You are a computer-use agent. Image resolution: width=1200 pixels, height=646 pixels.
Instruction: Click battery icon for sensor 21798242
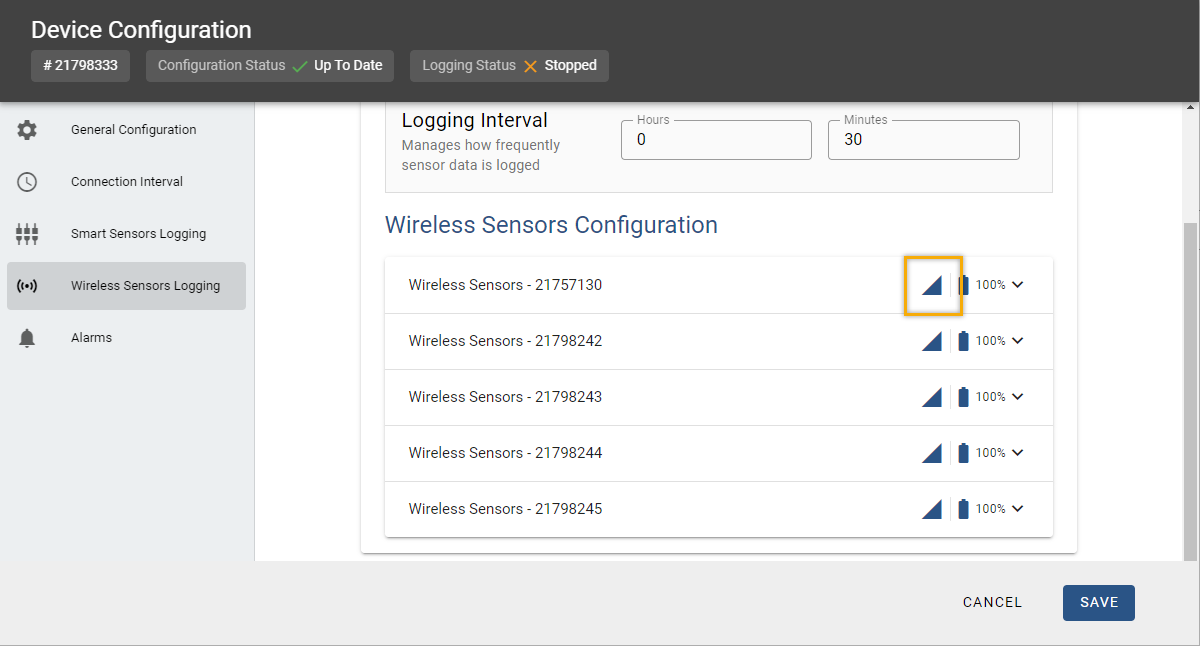click(964, 341)
